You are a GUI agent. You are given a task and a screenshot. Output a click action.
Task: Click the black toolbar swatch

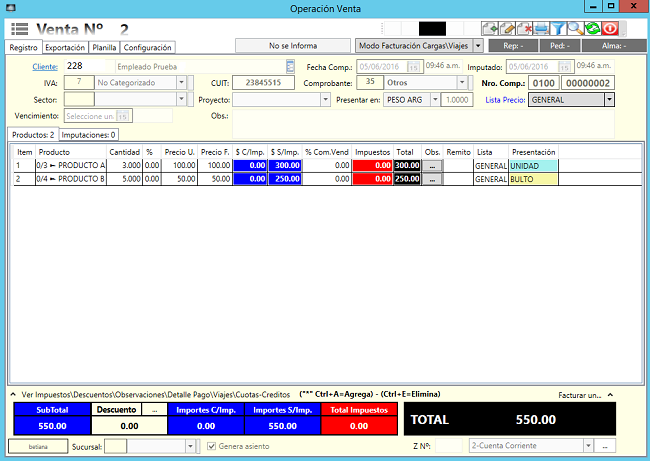tap(432, 29)
